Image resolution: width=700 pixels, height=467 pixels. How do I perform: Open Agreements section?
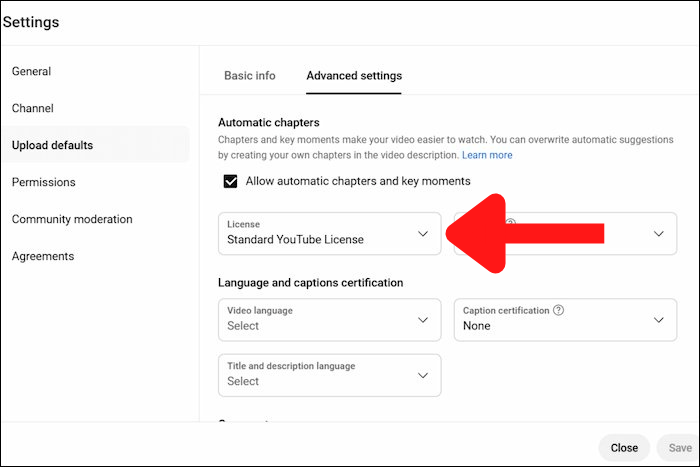click(x=43, y=256)
